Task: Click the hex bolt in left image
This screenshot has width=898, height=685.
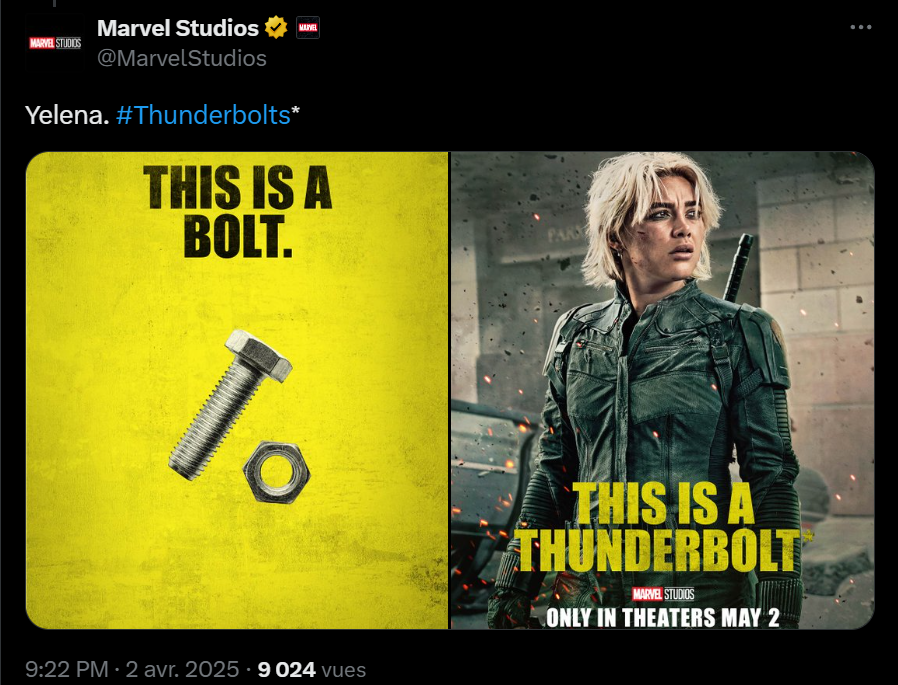Action: [230, 404]
